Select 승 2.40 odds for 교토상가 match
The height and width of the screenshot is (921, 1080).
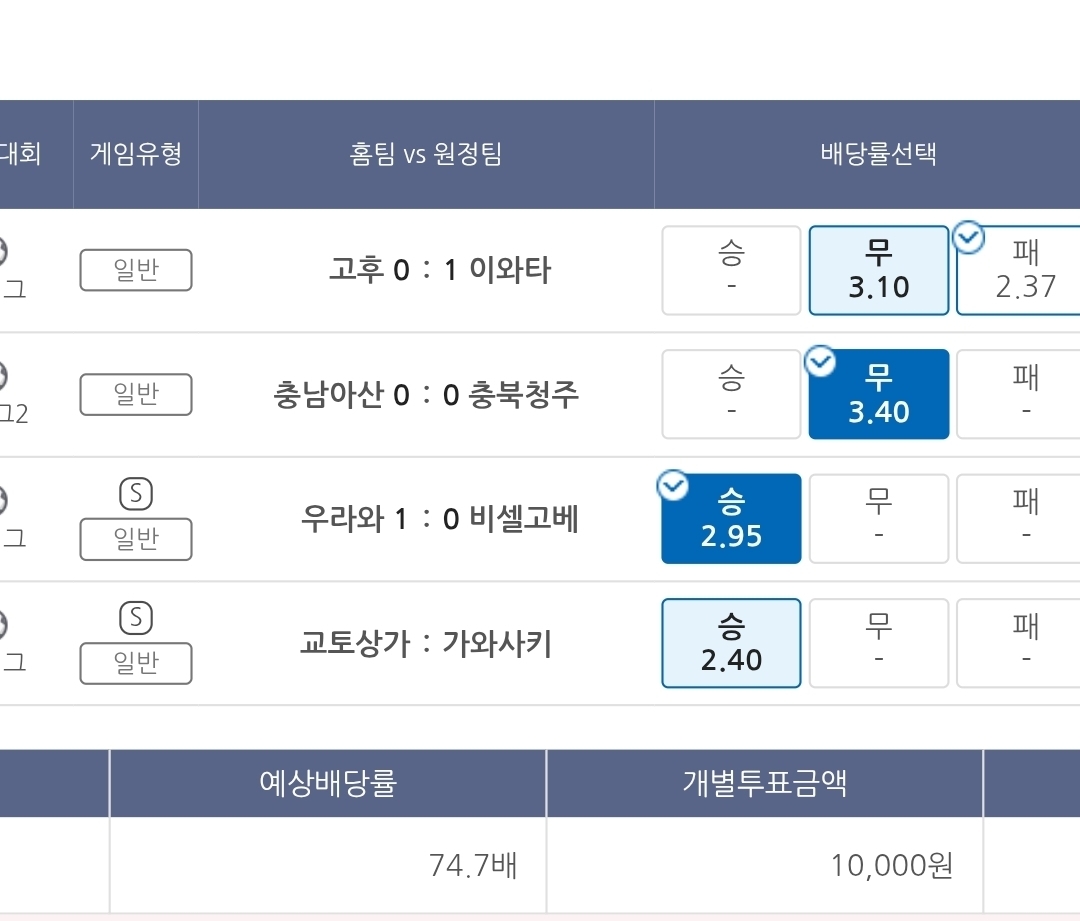click(731, 643)
